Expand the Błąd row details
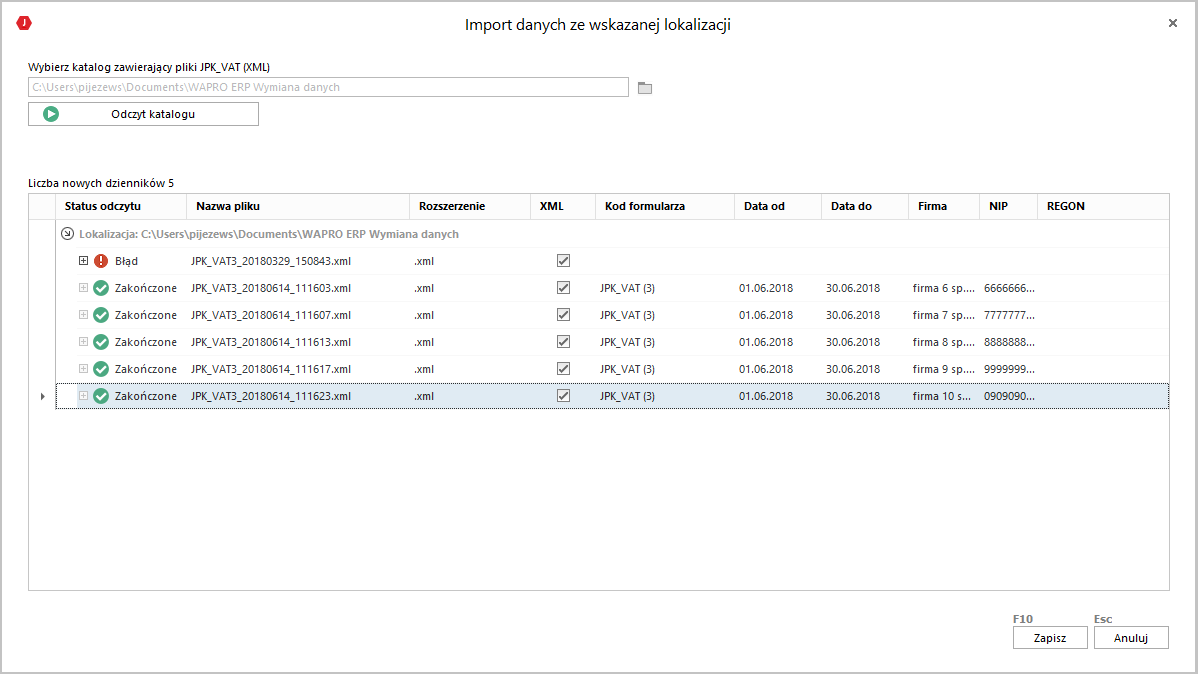The image size is (1198, 674). click(x=84, y=261)
